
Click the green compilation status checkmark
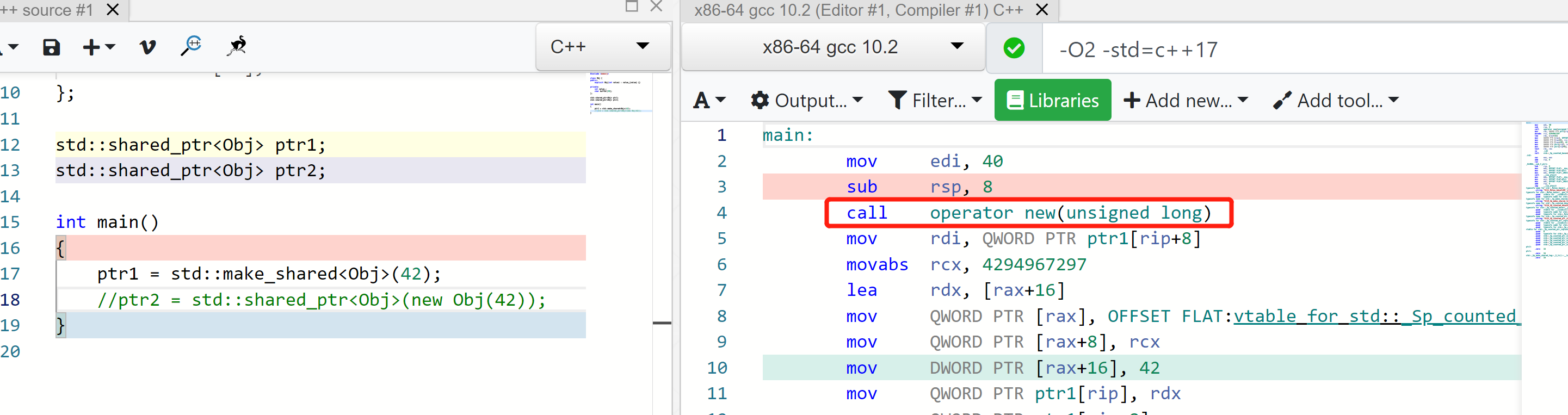1014,47
